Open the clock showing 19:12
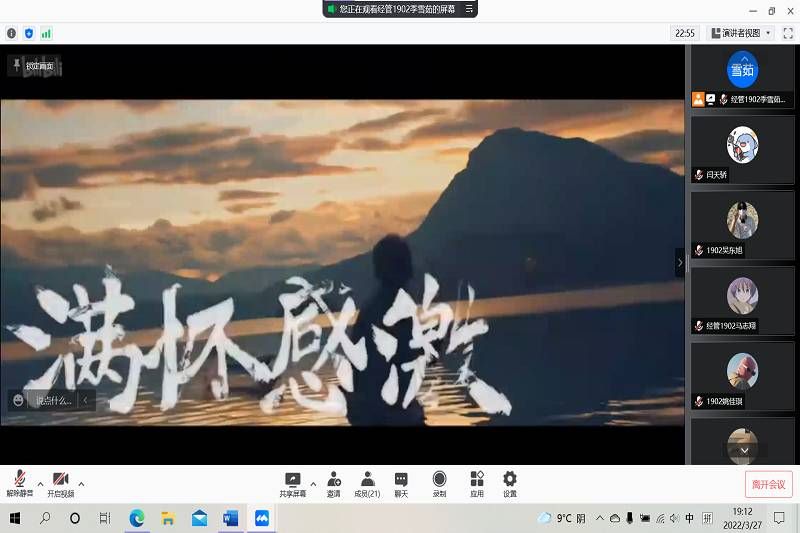 click(742, 518)
